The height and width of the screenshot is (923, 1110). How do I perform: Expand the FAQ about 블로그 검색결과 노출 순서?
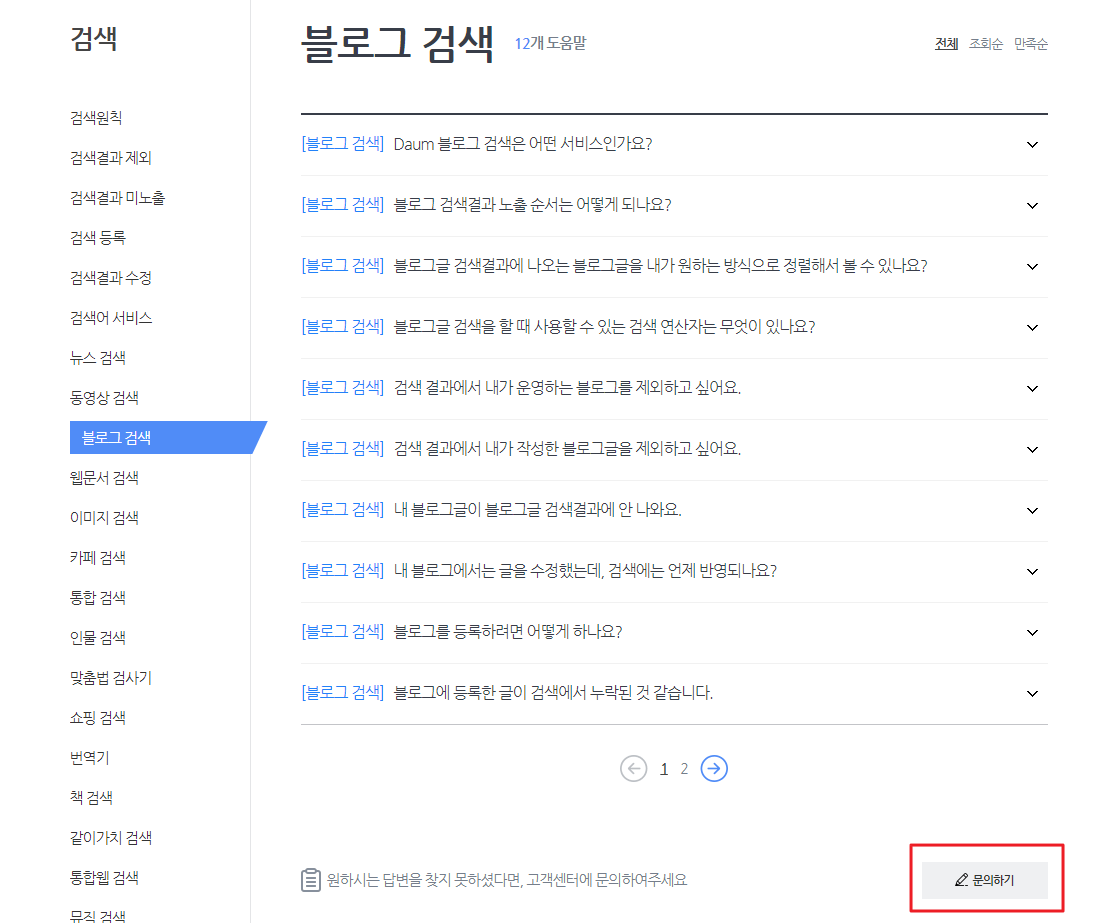click(x=1032, y=205)
